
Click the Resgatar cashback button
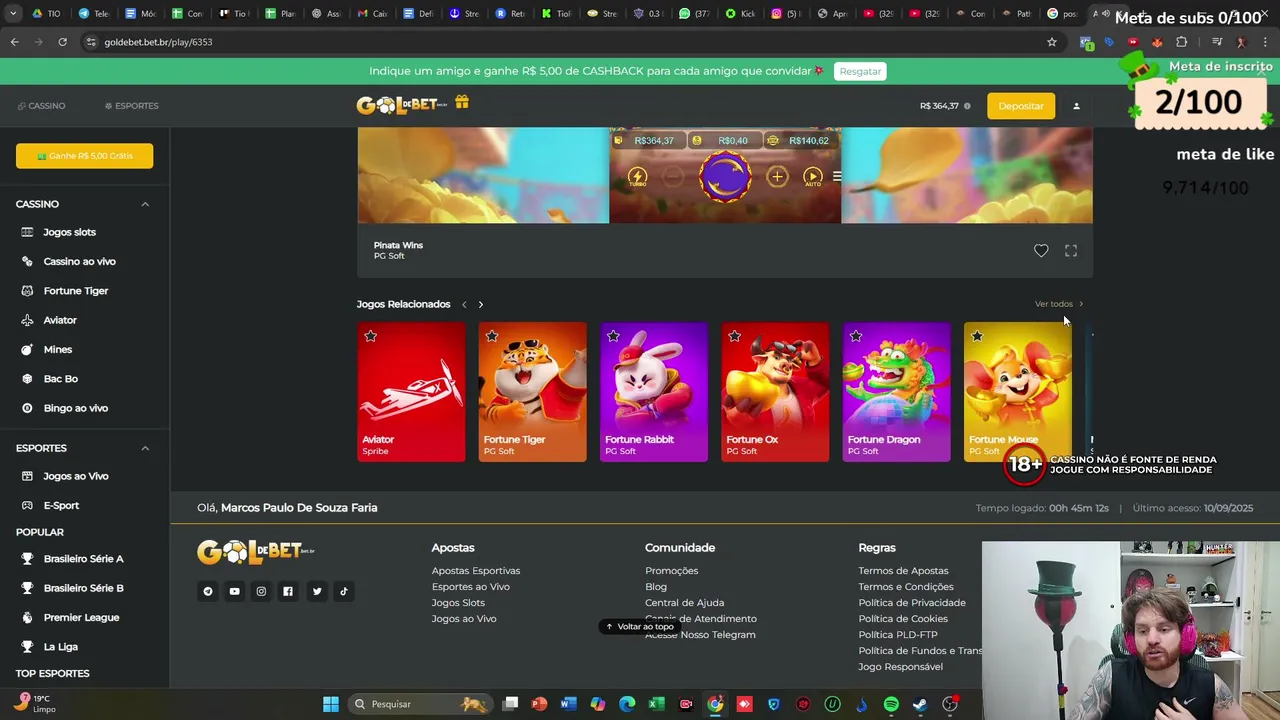tap(860, 71)
